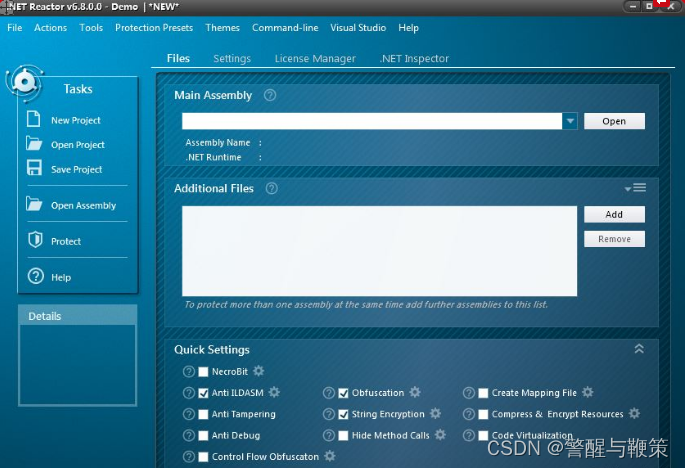Open the Command-line menu
685x468 pixels.
pyautogui.click(x=285, y=28)
